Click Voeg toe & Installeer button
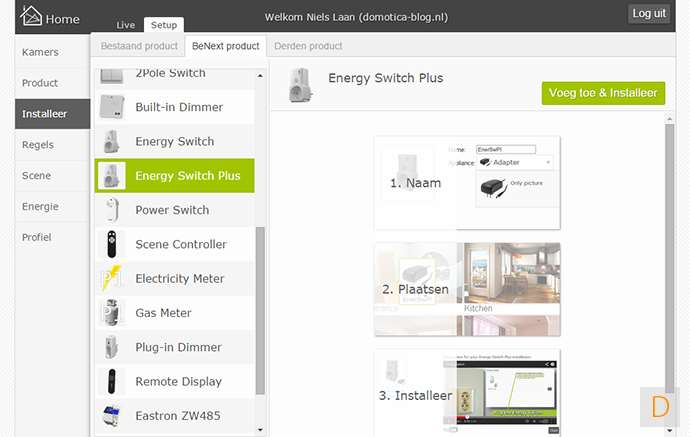The width and height of the screenshot is (690, 437). (x=603, y=93)
